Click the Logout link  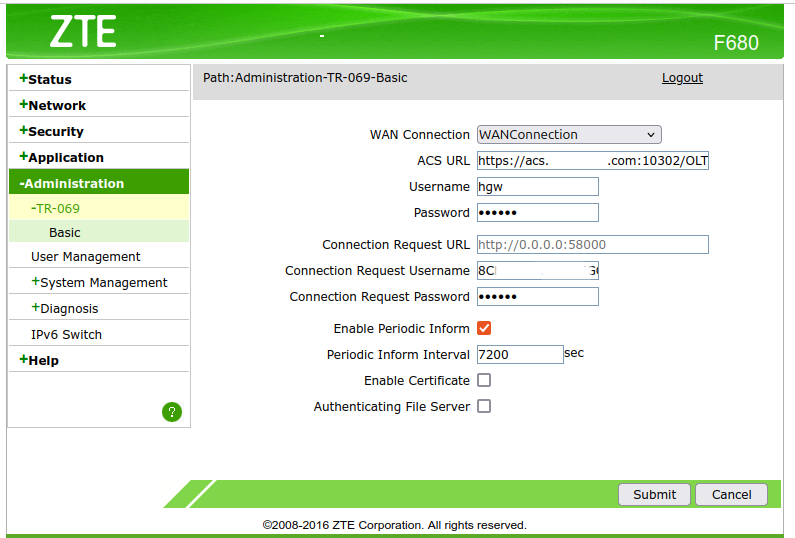682,78
